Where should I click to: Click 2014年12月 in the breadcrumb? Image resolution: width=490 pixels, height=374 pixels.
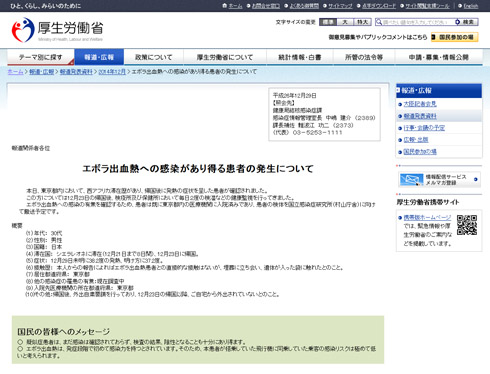(x=112, y=72)
